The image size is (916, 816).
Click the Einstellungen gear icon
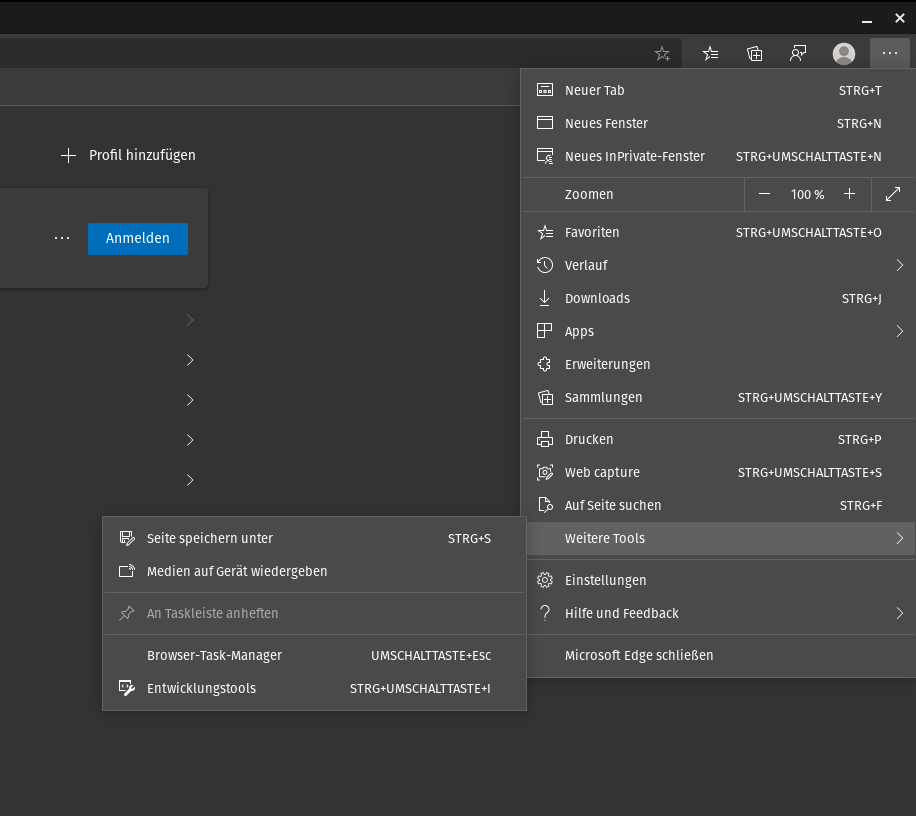click(x=544, y=580)
